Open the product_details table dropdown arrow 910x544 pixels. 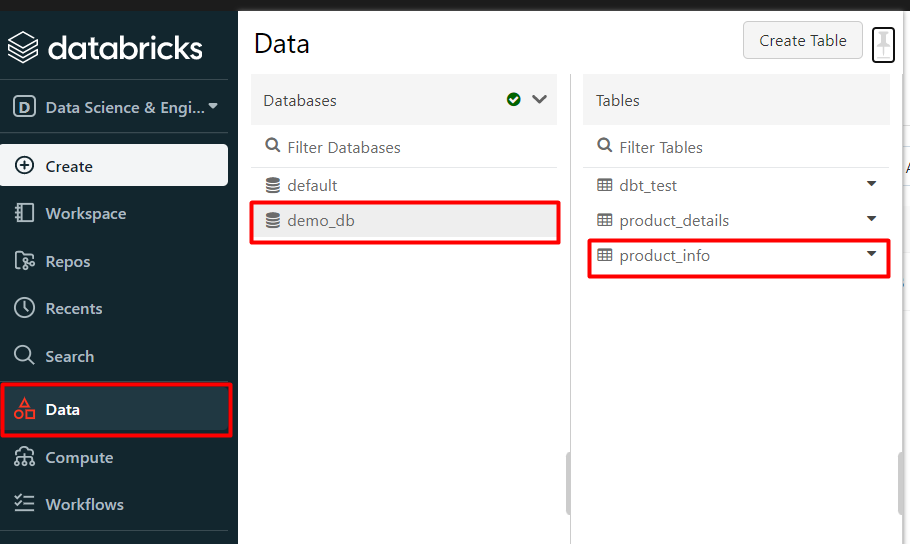tap(871, 218)
